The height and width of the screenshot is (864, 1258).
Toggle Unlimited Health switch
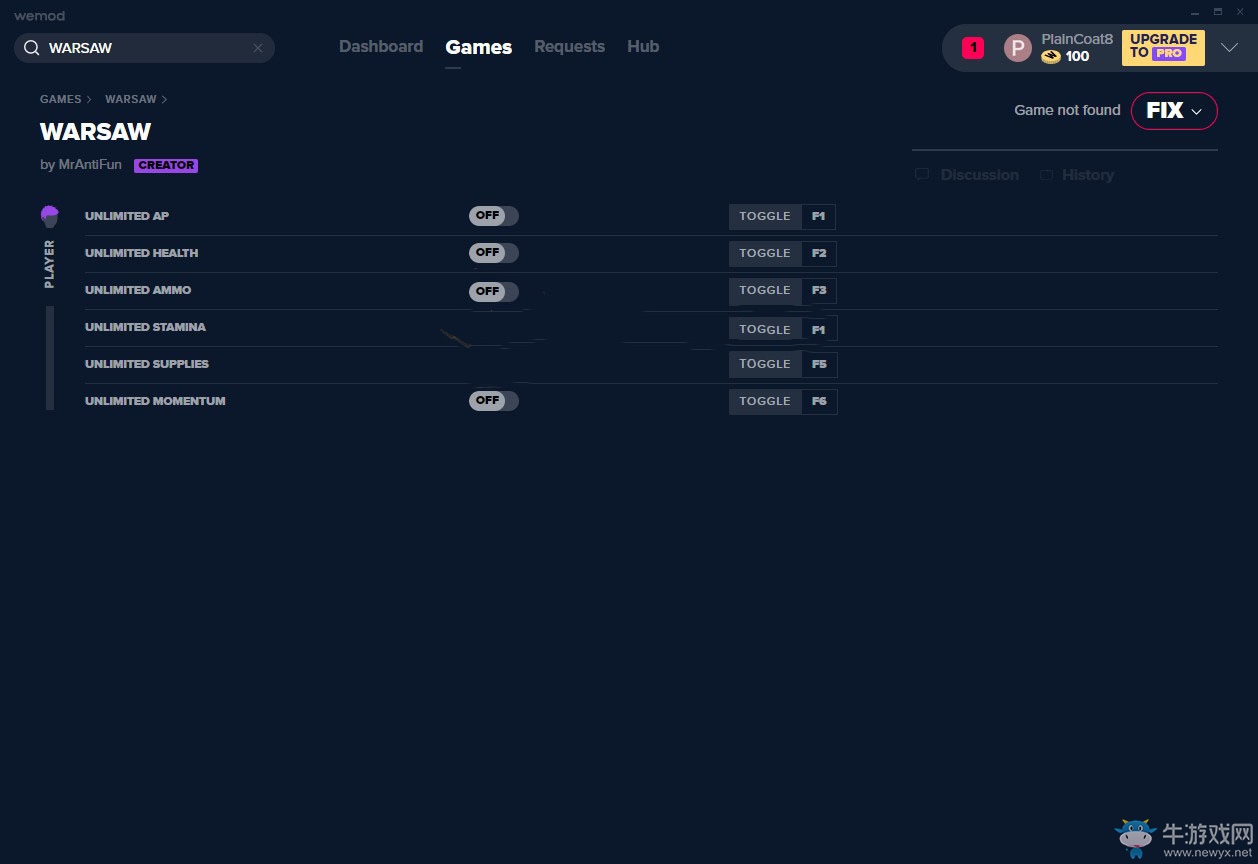pos(494,253)
